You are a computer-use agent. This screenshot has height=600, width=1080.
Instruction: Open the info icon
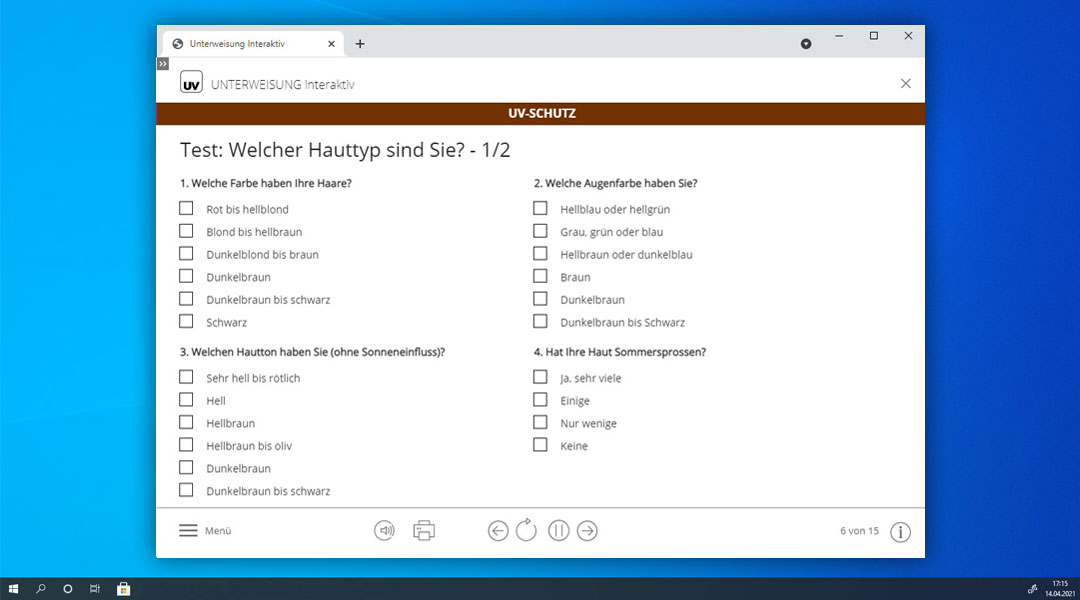coord(900,532)
